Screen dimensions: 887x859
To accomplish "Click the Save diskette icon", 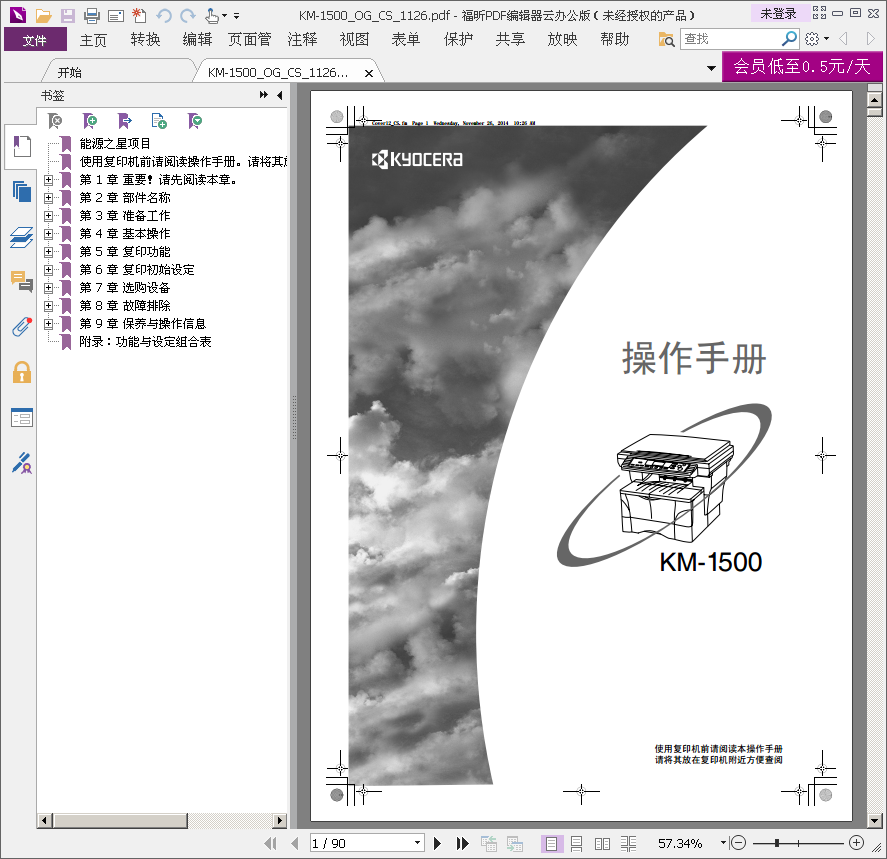I will pos(68,16).
